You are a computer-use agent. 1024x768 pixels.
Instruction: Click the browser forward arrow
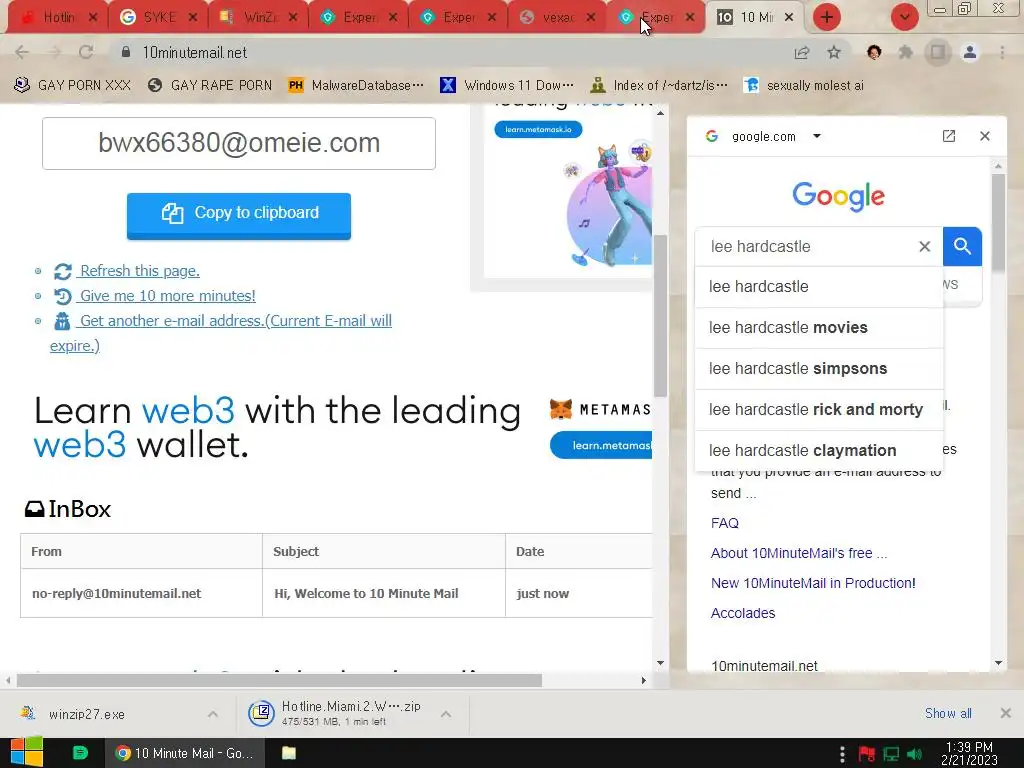(x=54, y=52)
